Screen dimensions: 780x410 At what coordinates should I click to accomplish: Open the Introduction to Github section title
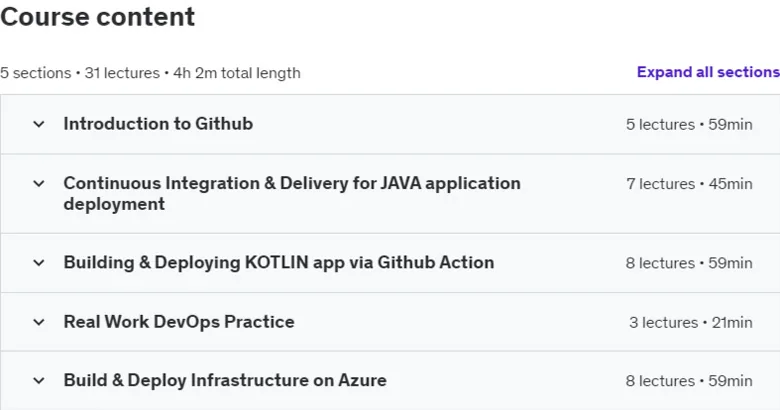[158, 124]
